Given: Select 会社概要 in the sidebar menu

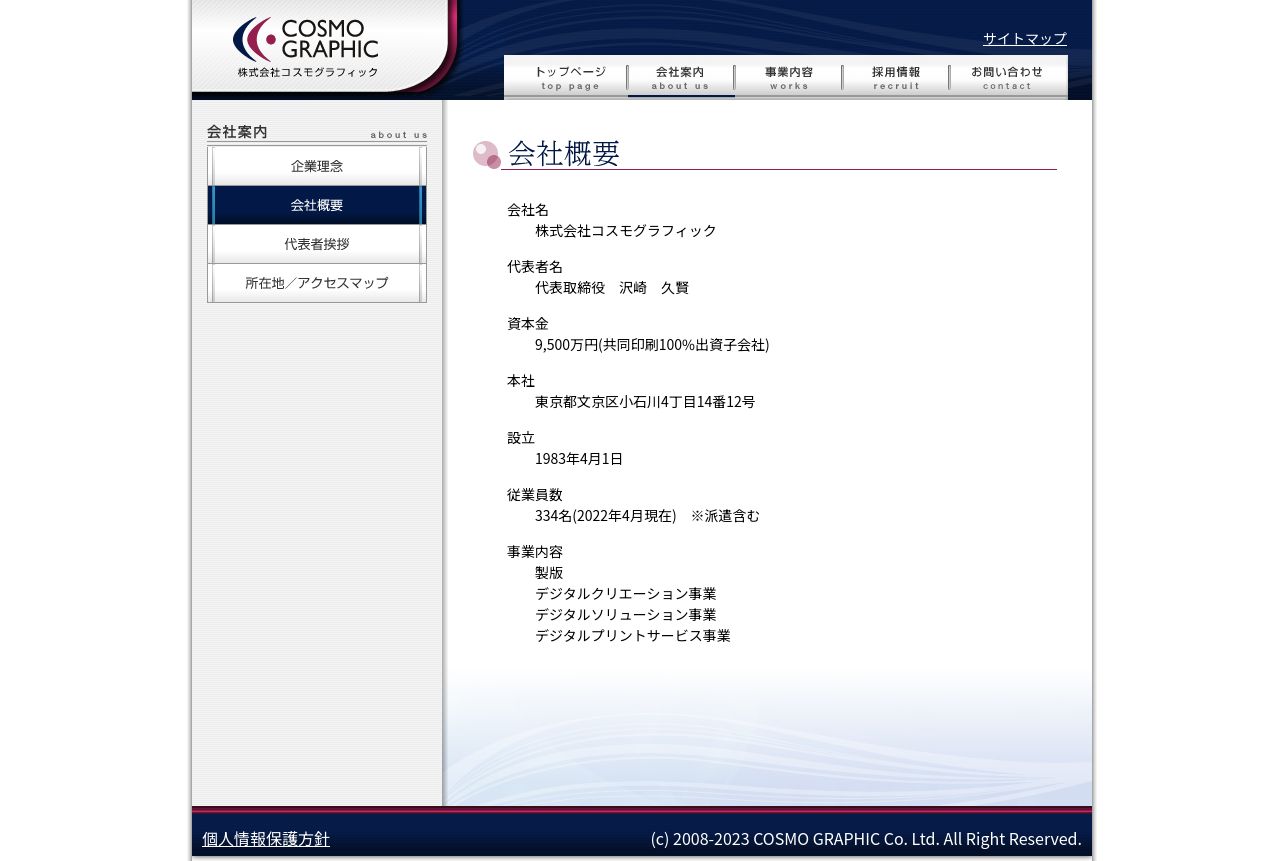Looking at the screenshot, I should (x=317, y=205).
